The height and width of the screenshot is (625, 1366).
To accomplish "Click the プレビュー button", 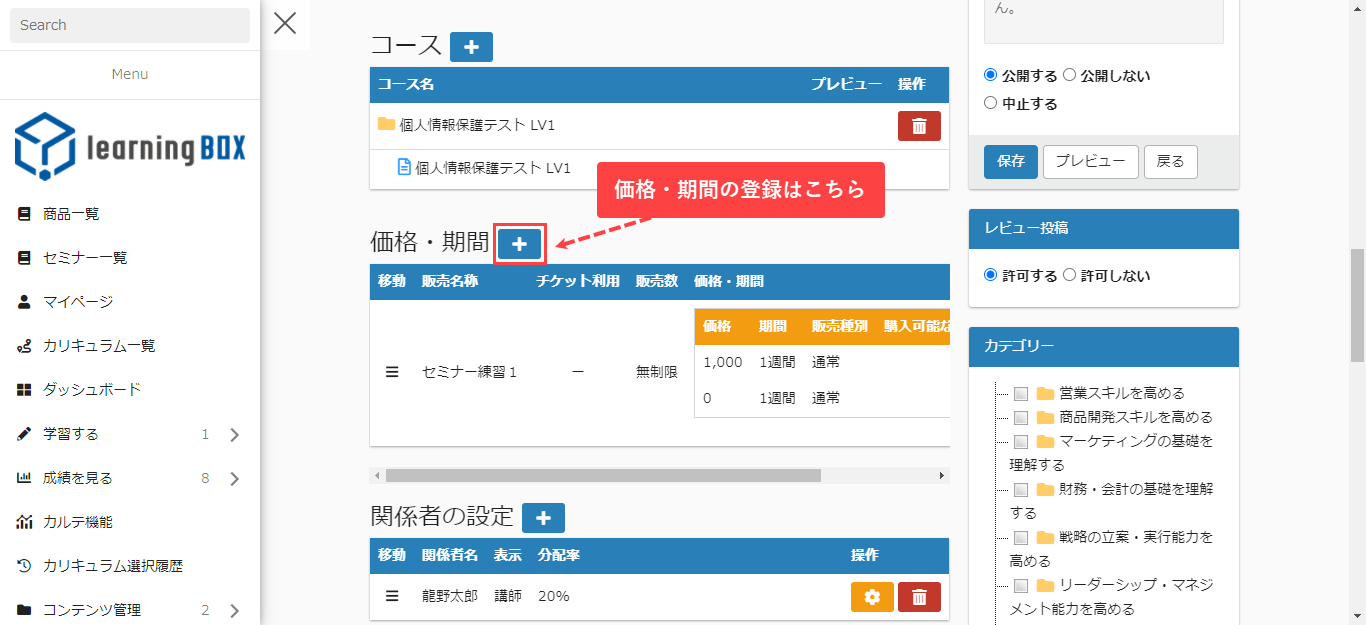I will tap(1090, 161).
